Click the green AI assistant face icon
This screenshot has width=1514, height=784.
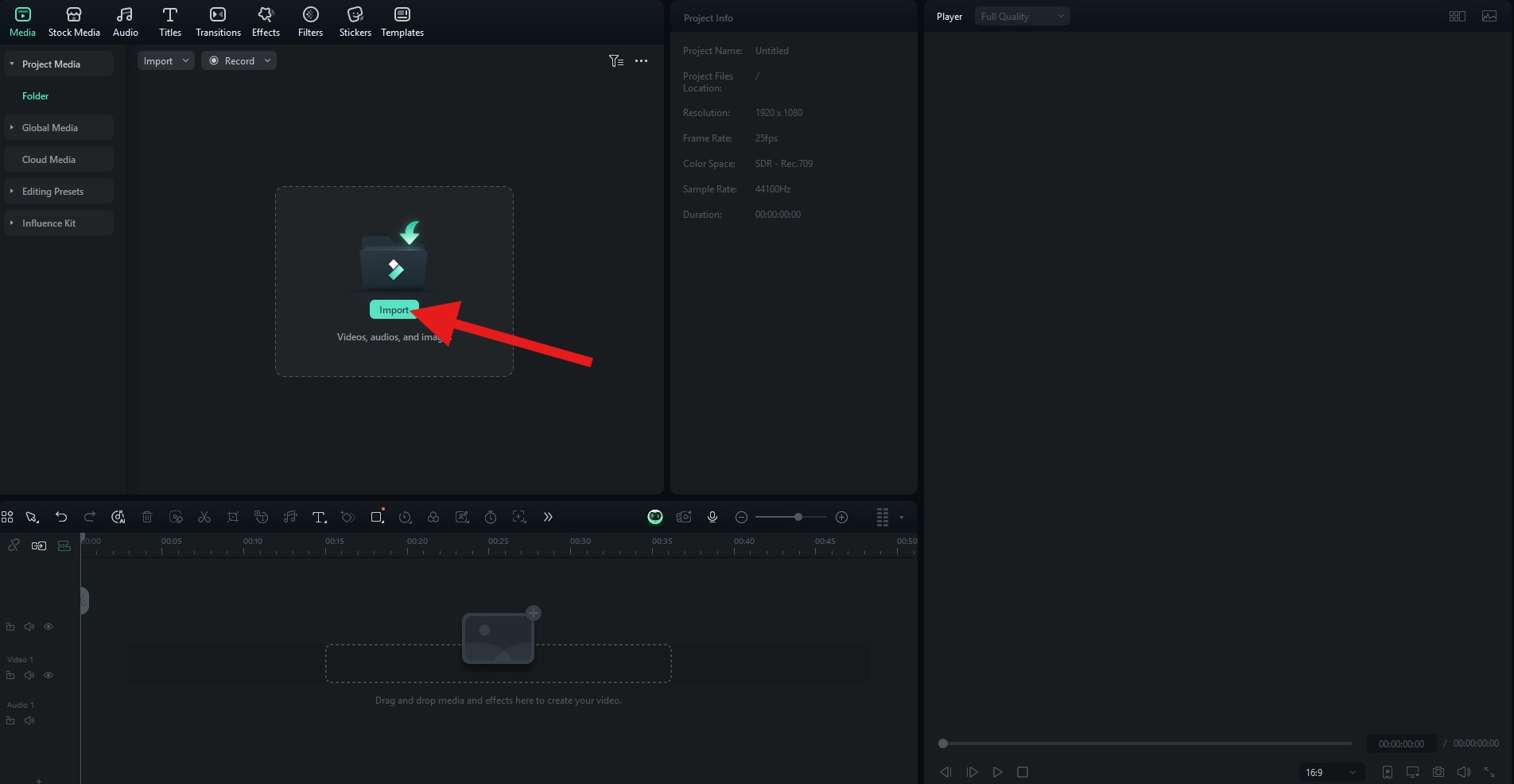(655, 517)
